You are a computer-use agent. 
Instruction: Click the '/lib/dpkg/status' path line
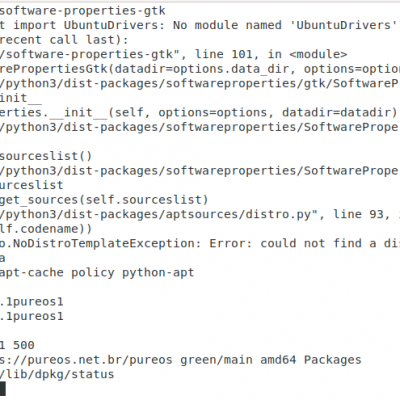[x=57, y=375]
